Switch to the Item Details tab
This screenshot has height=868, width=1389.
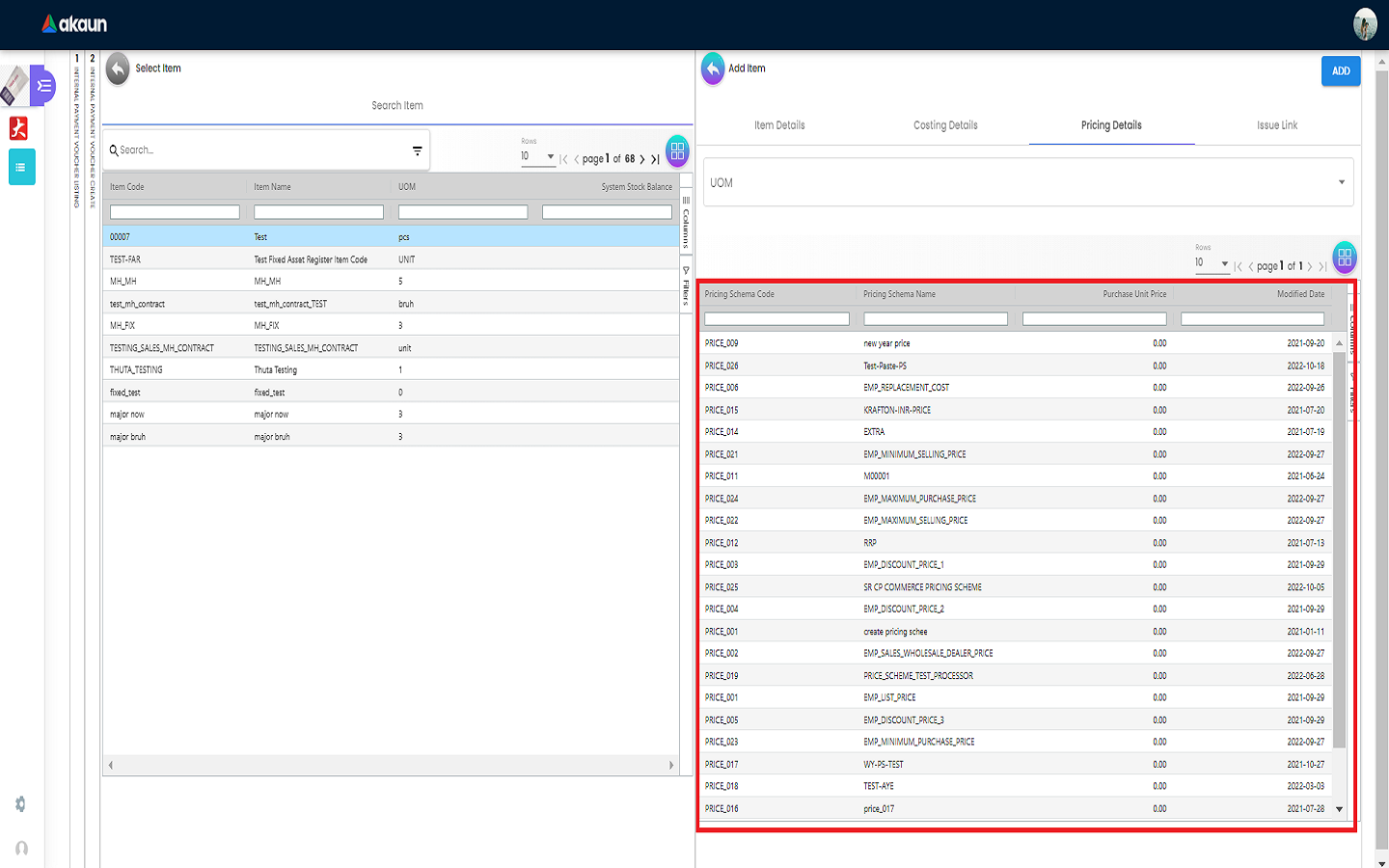coord(779,125)
